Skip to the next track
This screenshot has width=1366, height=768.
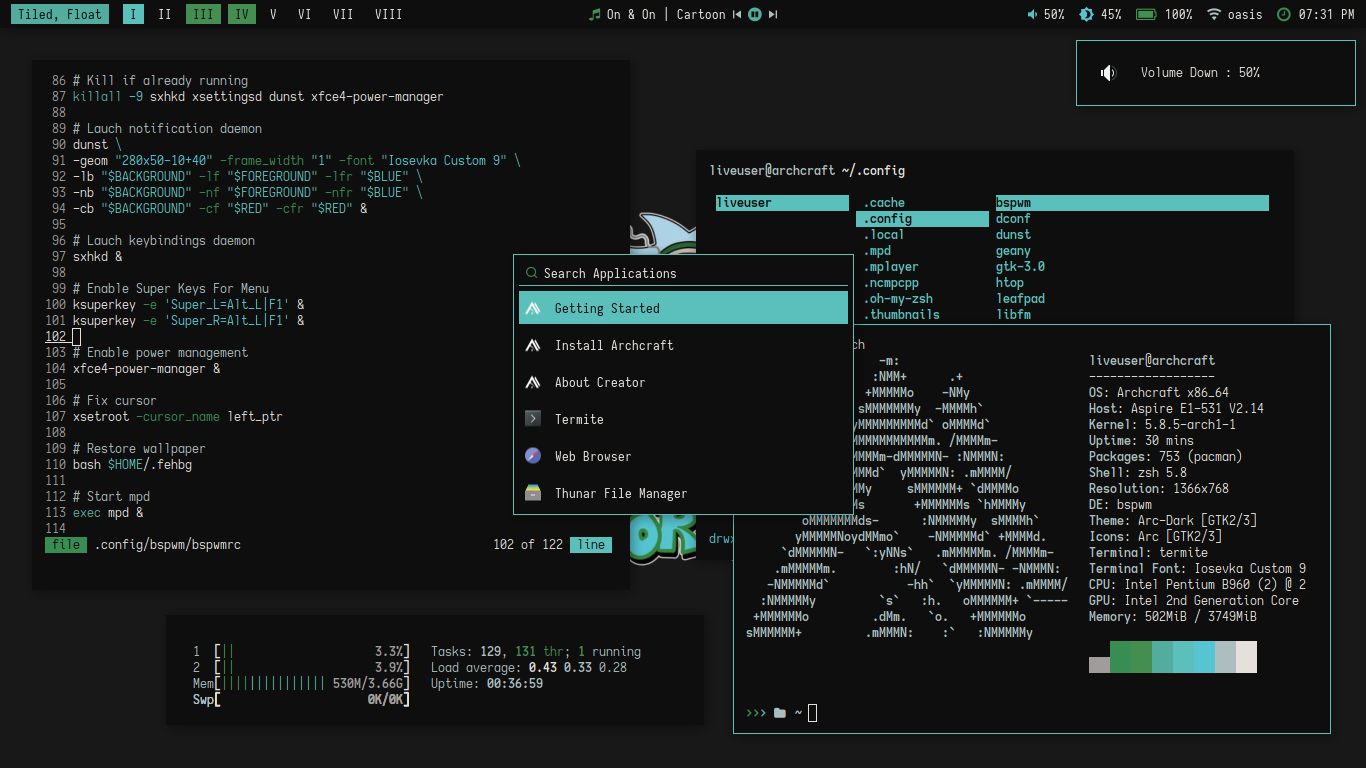[x=772, y=14]
